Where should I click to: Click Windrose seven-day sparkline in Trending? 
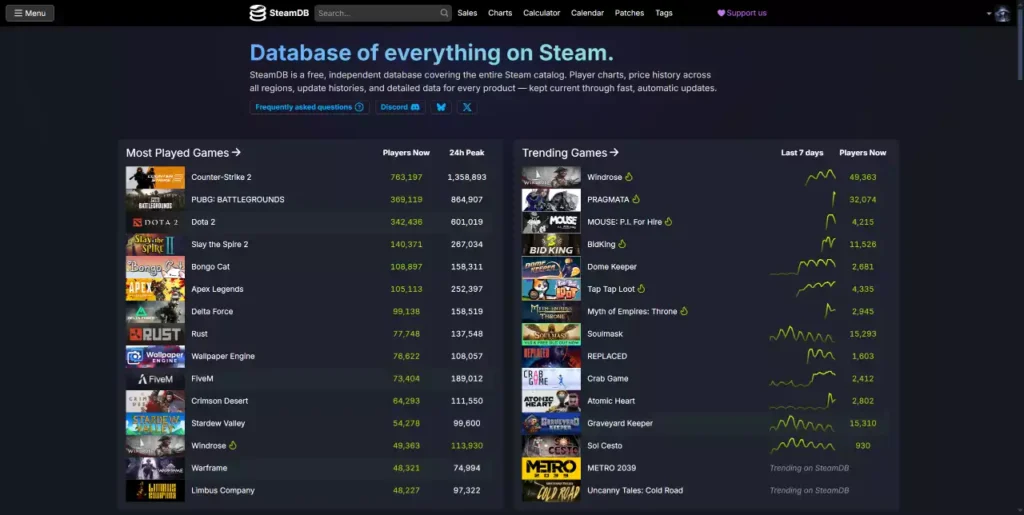[820, 177]
